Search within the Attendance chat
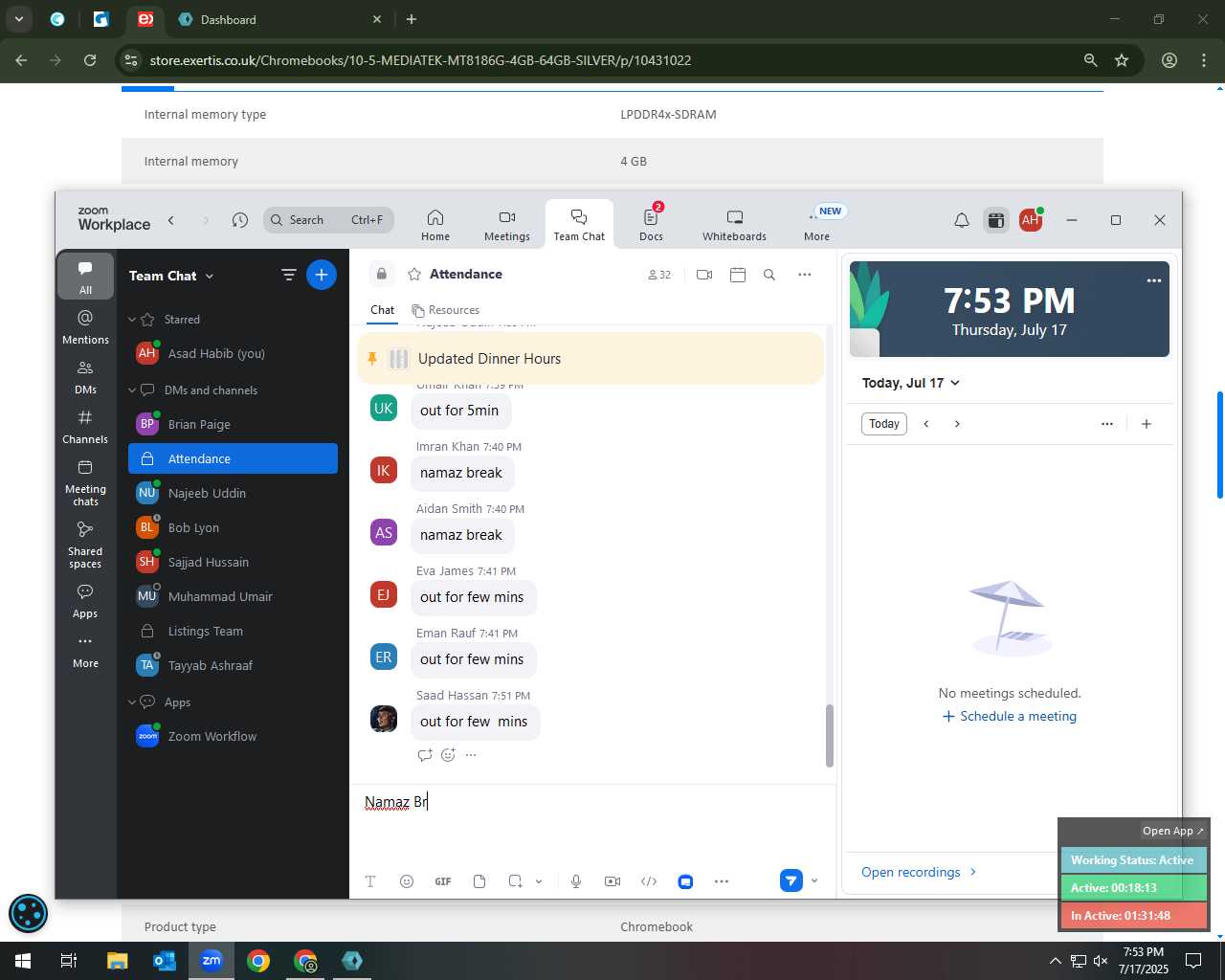1225x980 pixels. pos(769,275)
